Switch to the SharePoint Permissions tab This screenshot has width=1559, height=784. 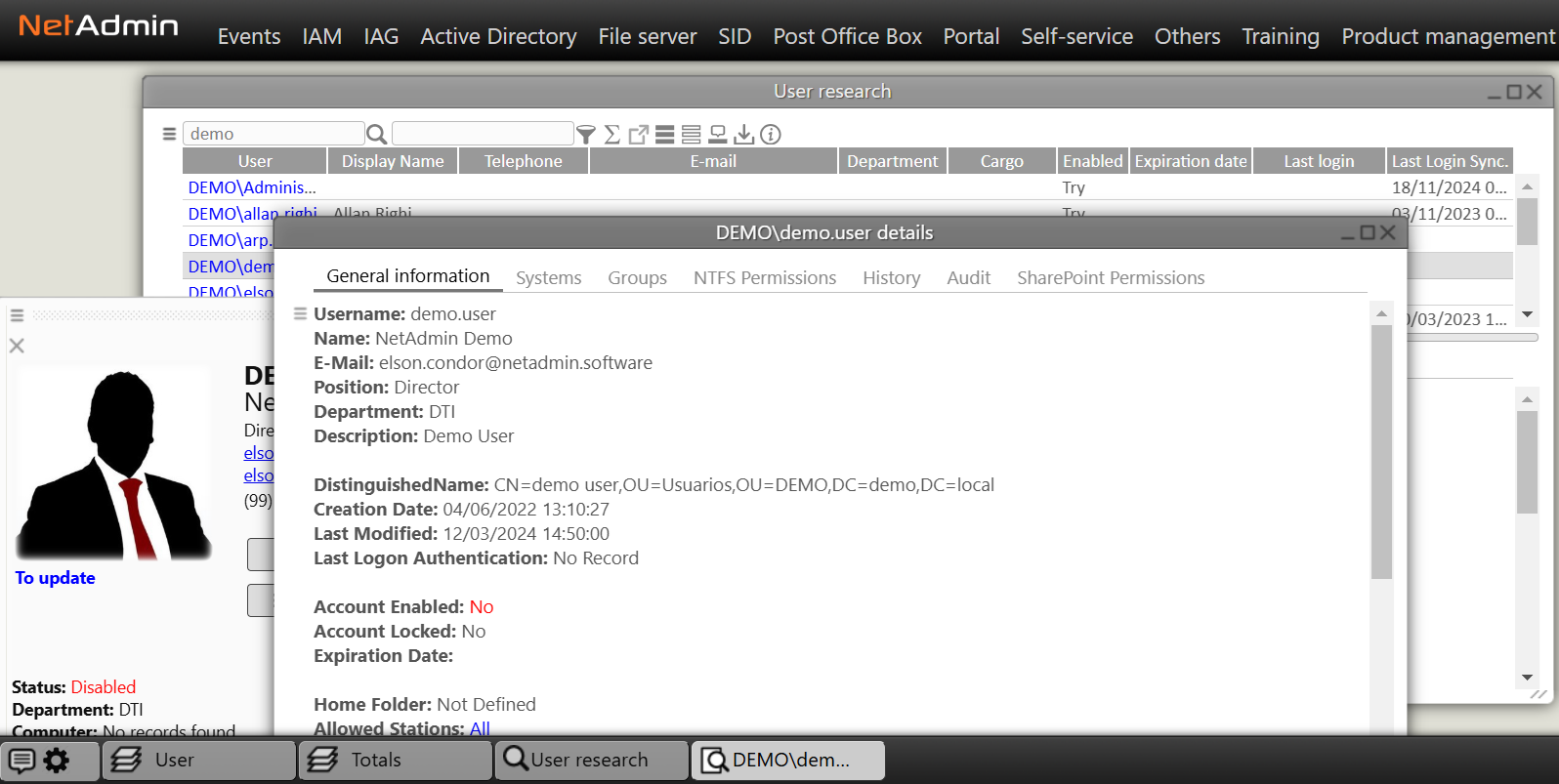[1111, 278]
